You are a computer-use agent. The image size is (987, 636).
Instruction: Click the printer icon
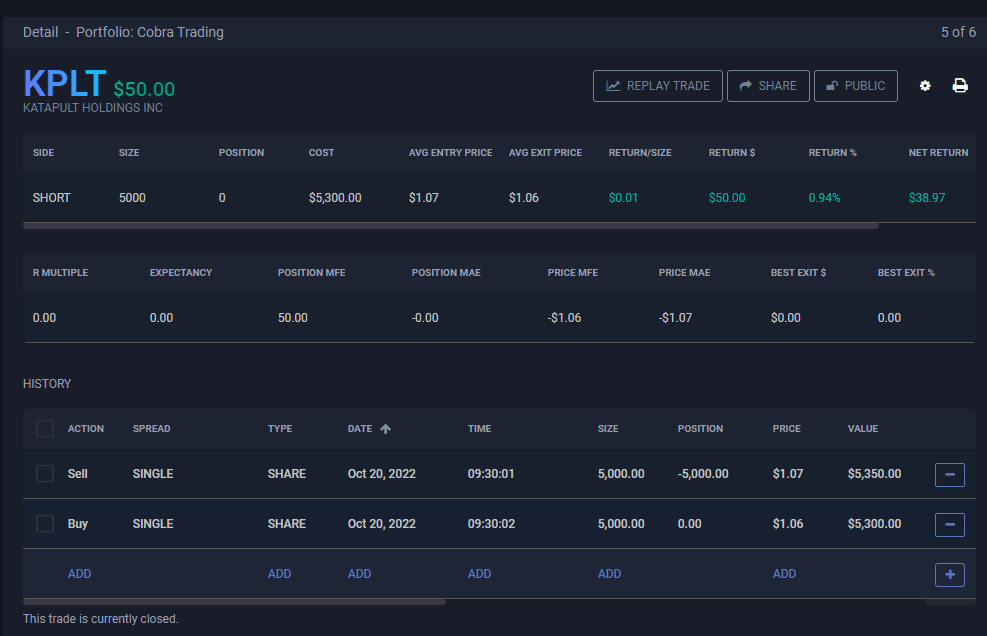click(x=960, y=86)
